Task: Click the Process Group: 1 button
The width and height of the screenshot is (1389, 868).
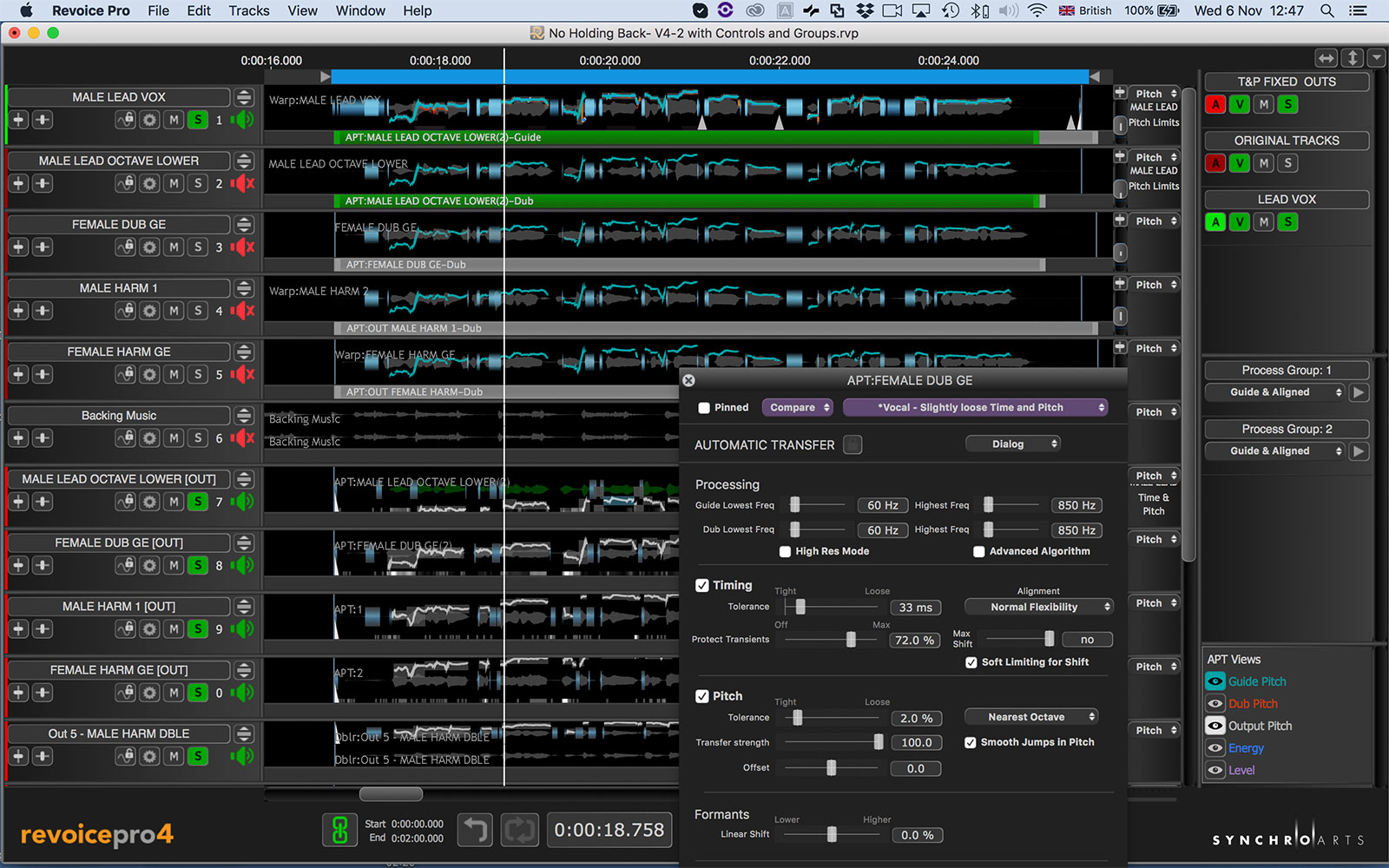Action: pos(1287,370)
